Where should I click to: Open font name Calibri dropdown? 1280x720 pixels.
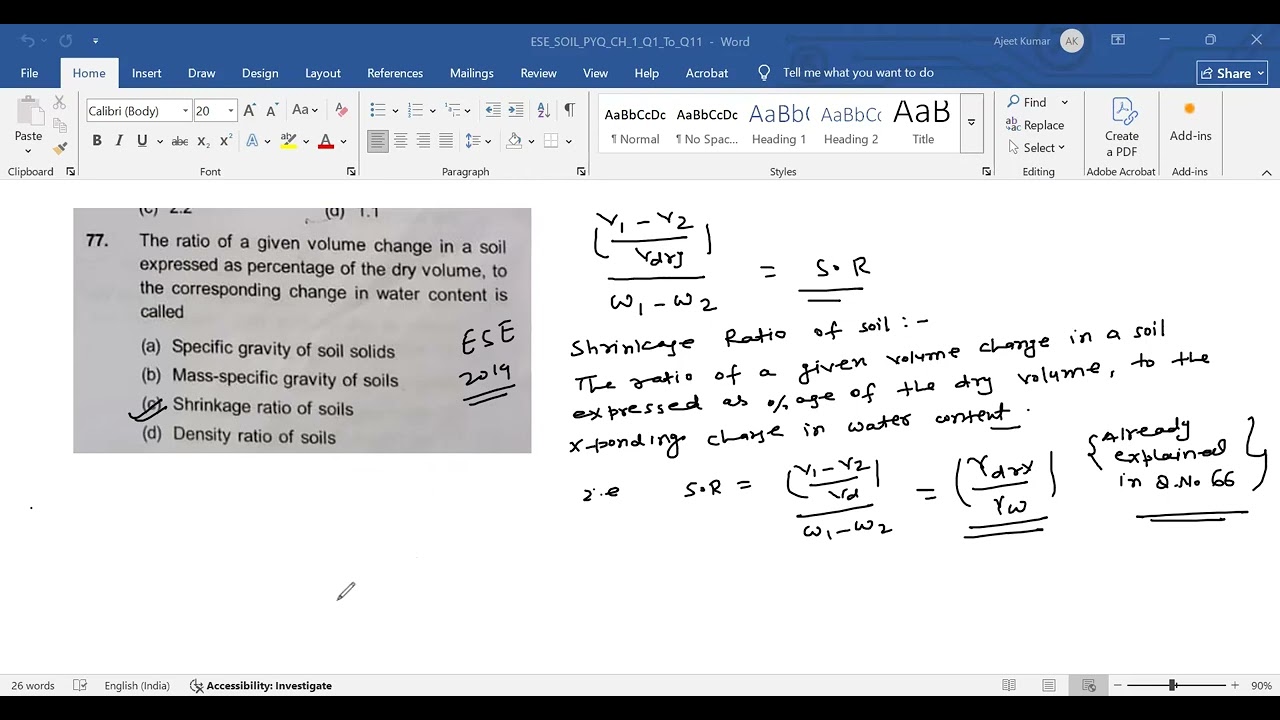(x=185, y=111)
